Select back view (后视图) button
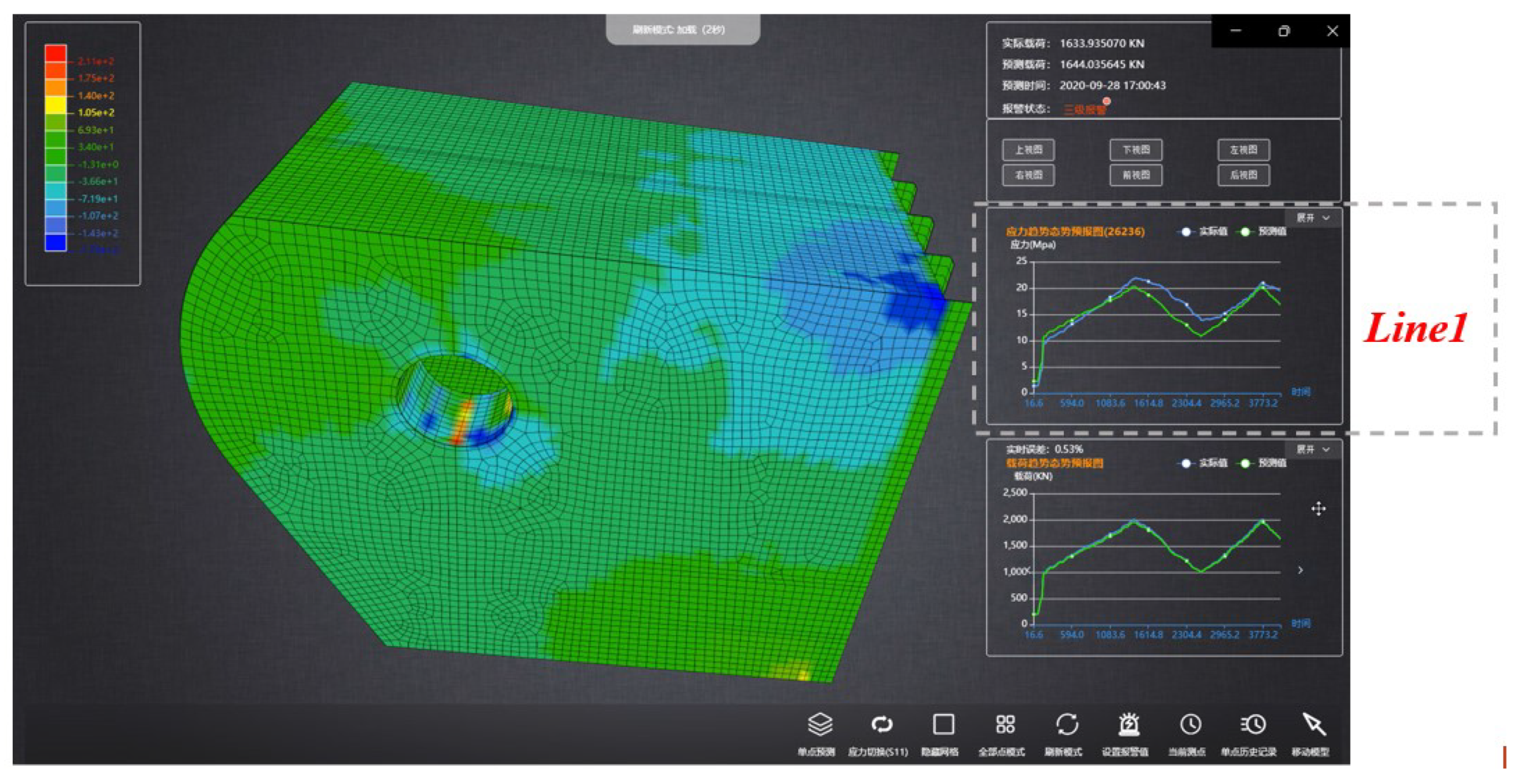The height and width of the screenshot is (784, 1520). 1243,175
